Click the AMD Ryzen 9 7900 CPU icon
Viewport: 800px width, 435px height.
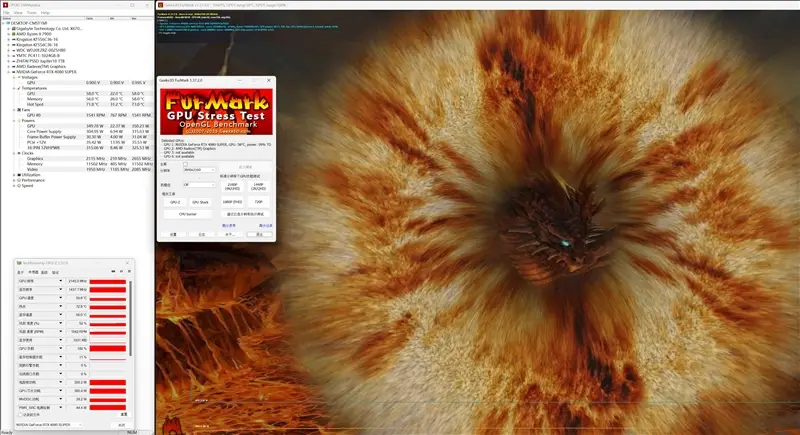(13, 34)
